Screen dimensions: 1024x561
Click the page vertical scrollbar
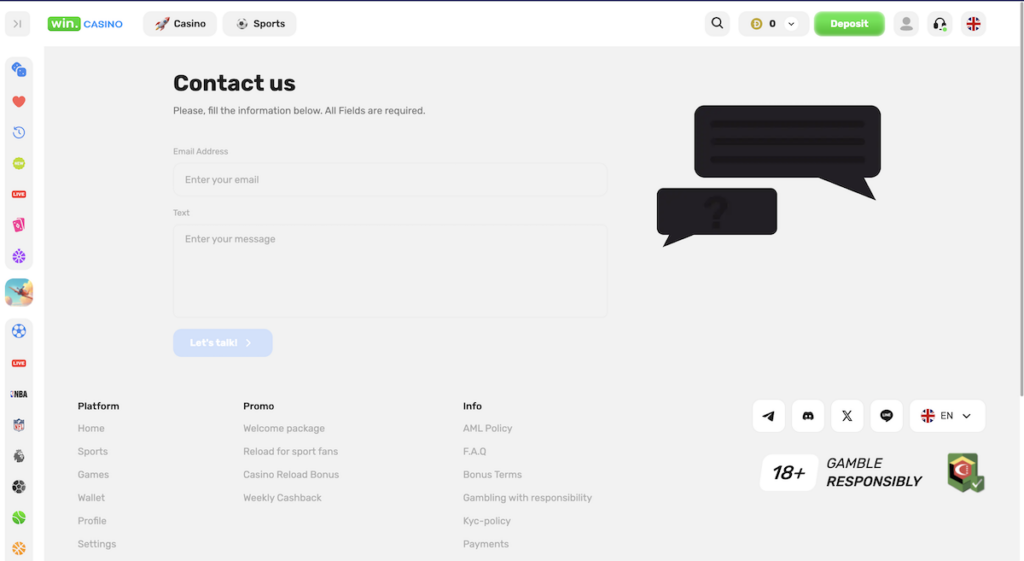coord(1021,199)
